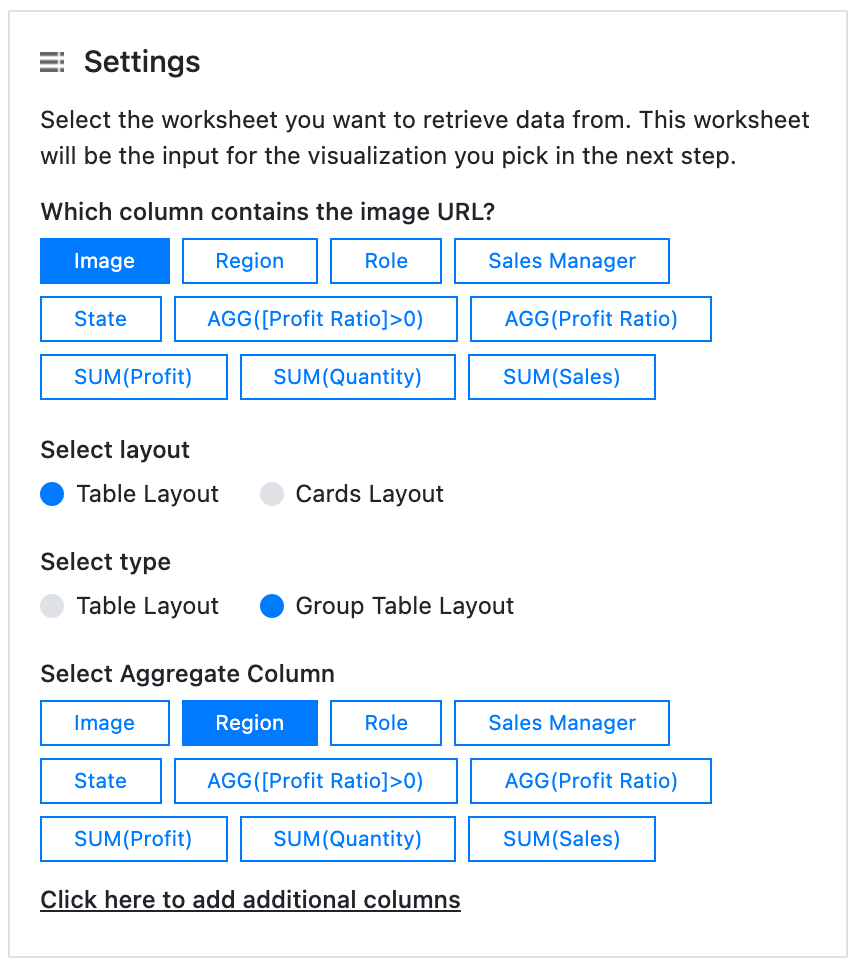Image resolution: width=858 pixels, height=968 pixels.
Task: Select Cards Layout option
Action: click(x=272, y=494)
